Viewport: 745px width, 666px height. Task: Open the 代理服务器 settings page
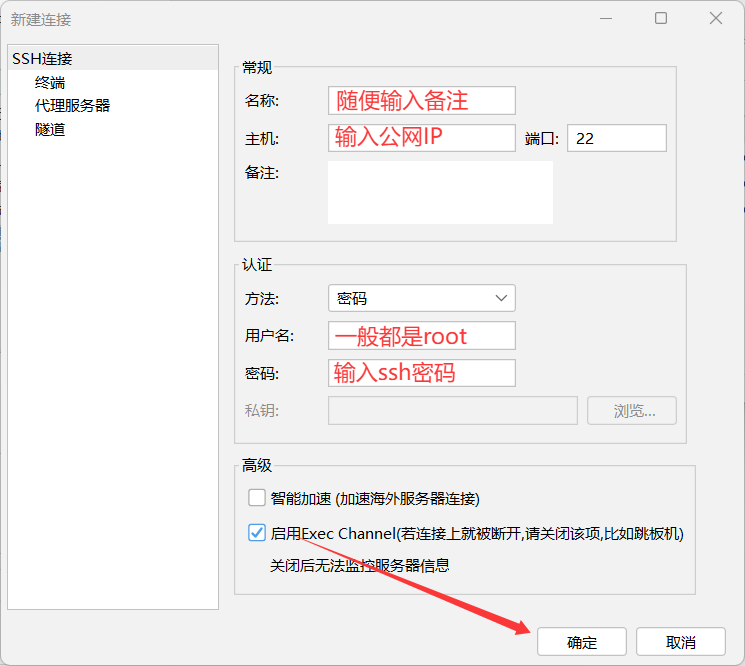(72, 105)
